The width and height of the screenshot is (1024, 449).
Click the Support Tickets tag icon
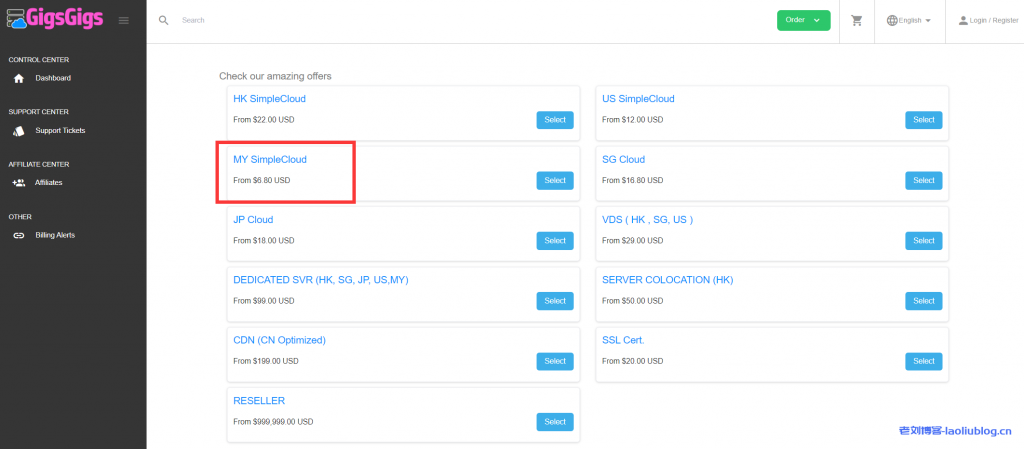[18, 131]
